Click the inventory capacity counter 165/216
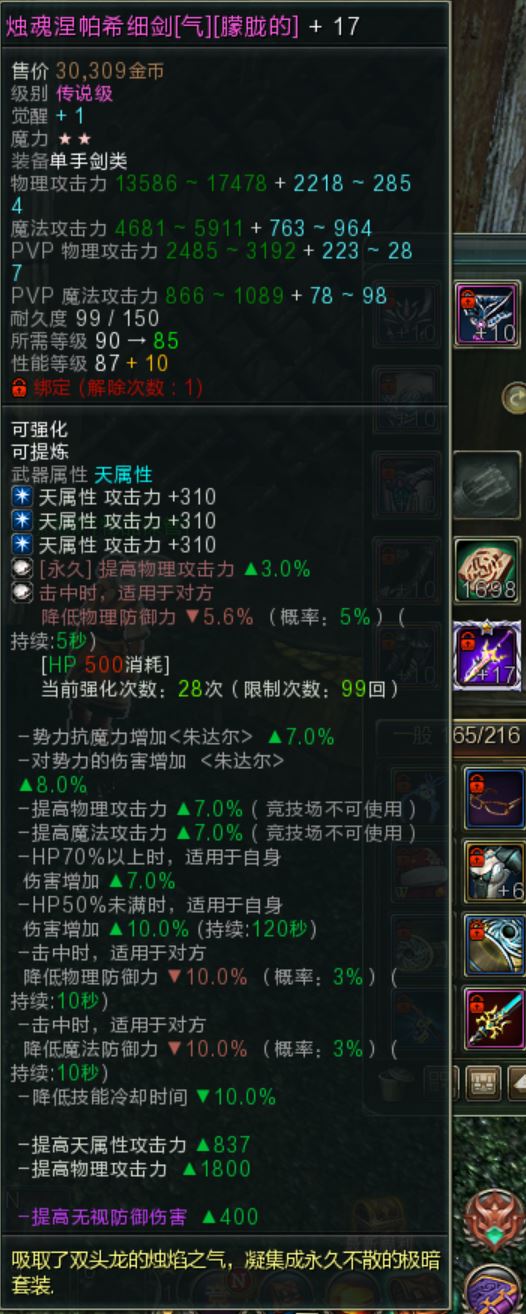The image size is (526, 1314). pyautogui.click(x=486, y=736)
